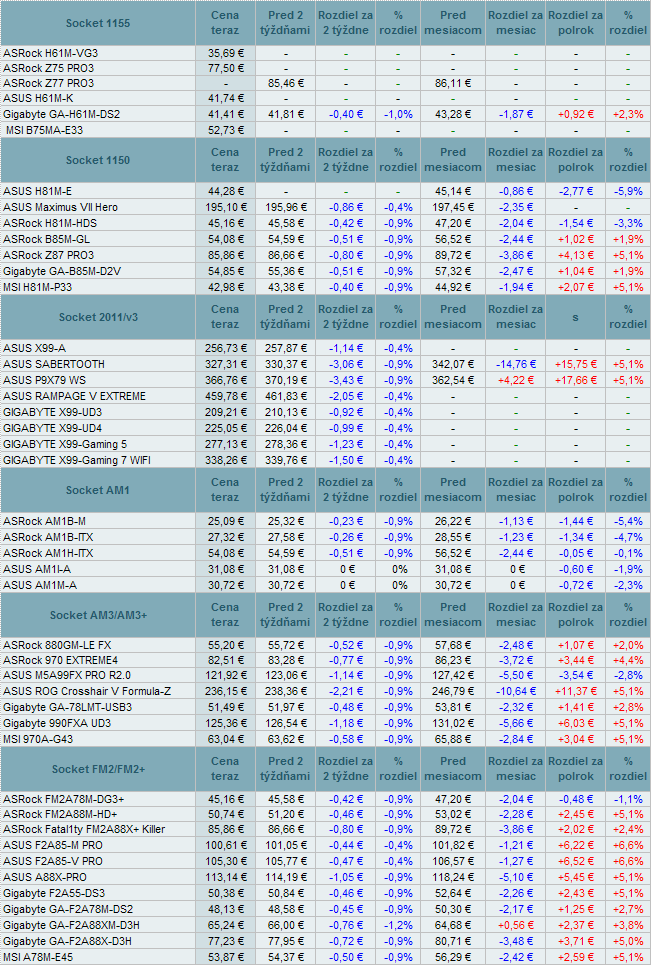Click ASUS F2A85-M PRO product name
This screenshot has height=965, width=651.
tap(53, 844)
